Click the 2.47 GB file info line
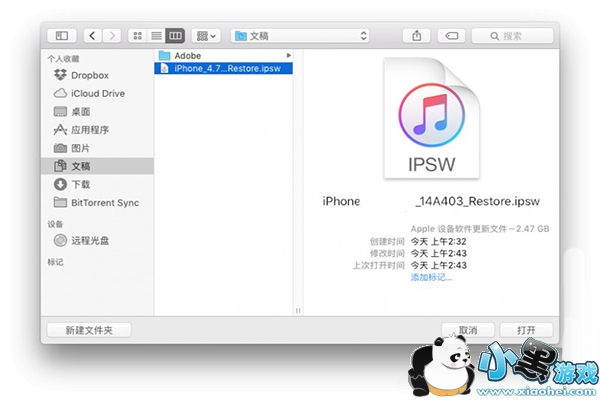 [x=480, y=229]
